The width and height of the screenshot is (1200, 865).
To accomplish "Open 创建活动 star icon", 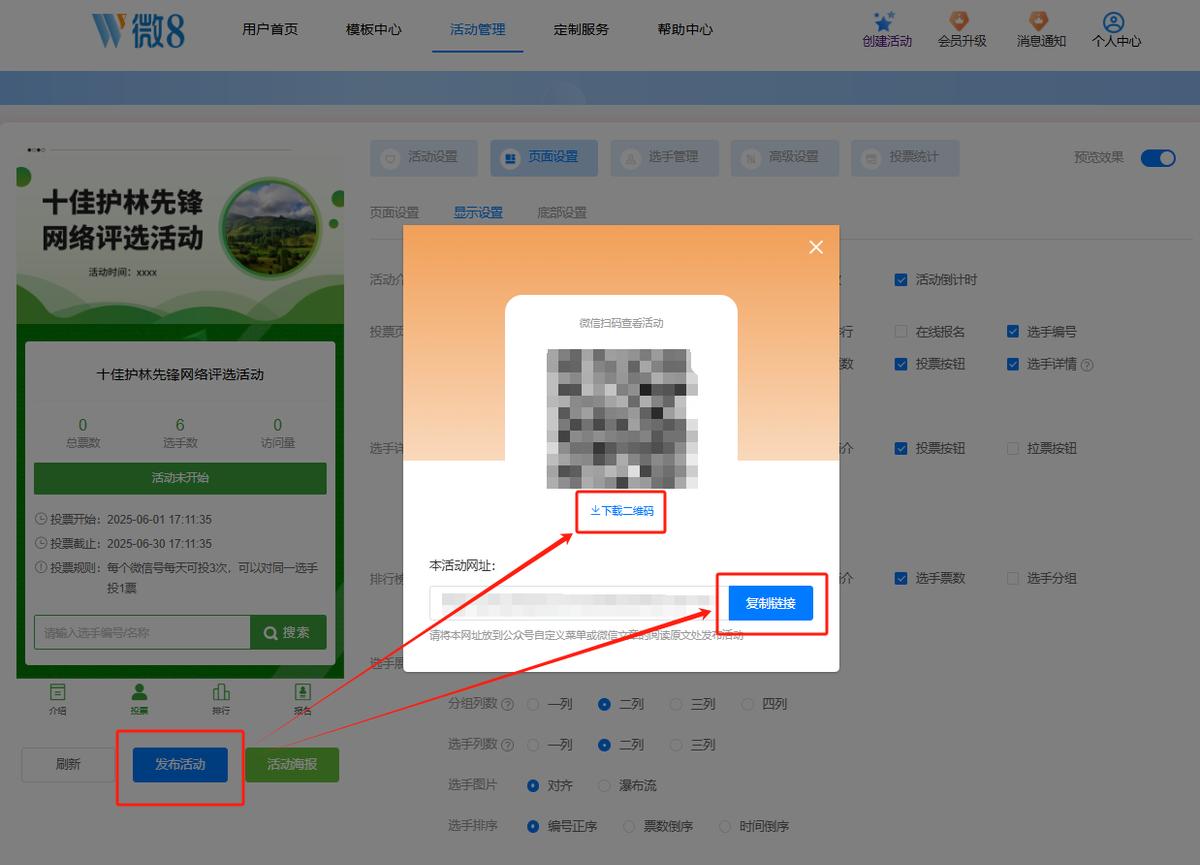I will (x=886, y=20).
